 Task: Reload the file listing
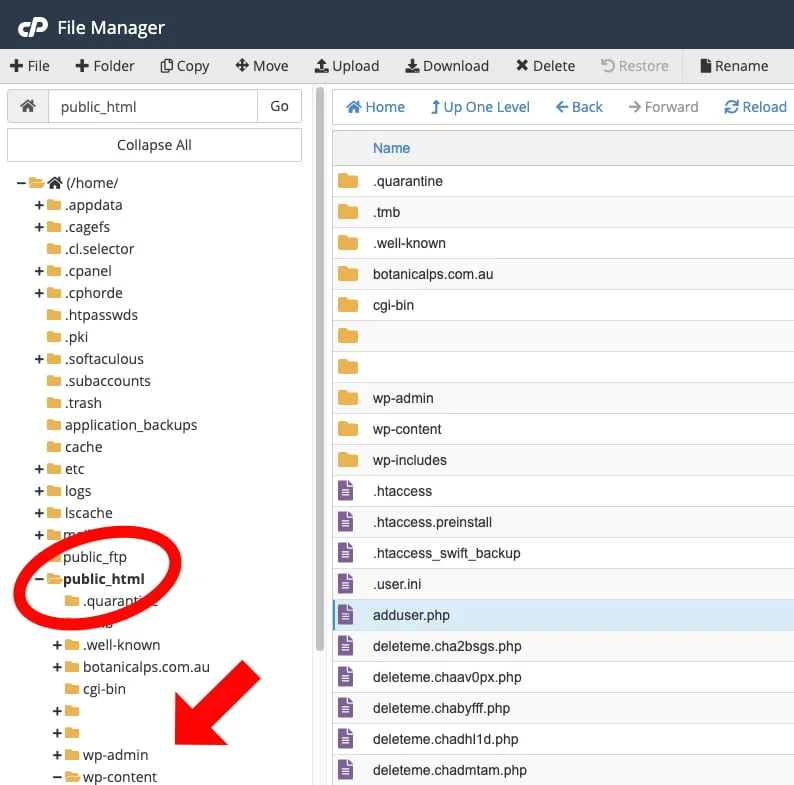(x=756, y=107)
